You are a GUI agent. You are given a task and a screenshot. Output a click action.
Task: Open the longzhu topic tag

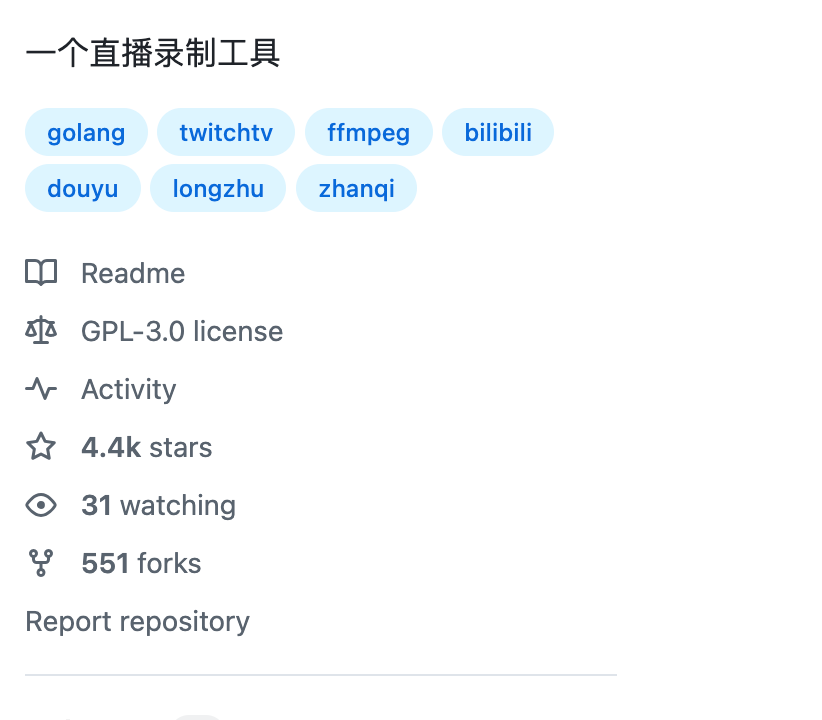(x=218, y=188)
